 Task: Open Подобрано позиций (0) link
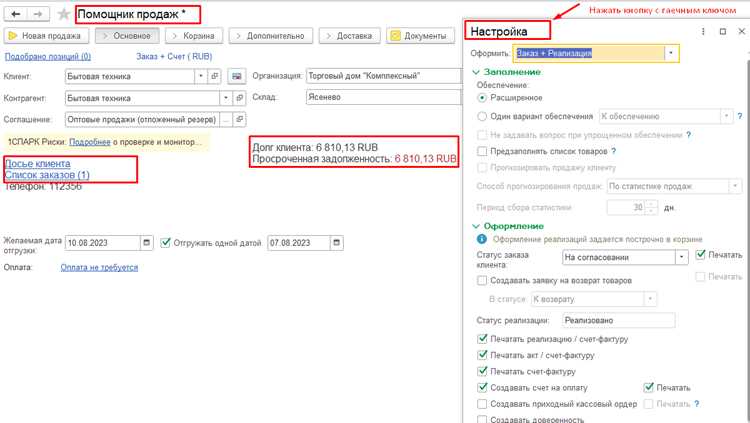(47, 56)
